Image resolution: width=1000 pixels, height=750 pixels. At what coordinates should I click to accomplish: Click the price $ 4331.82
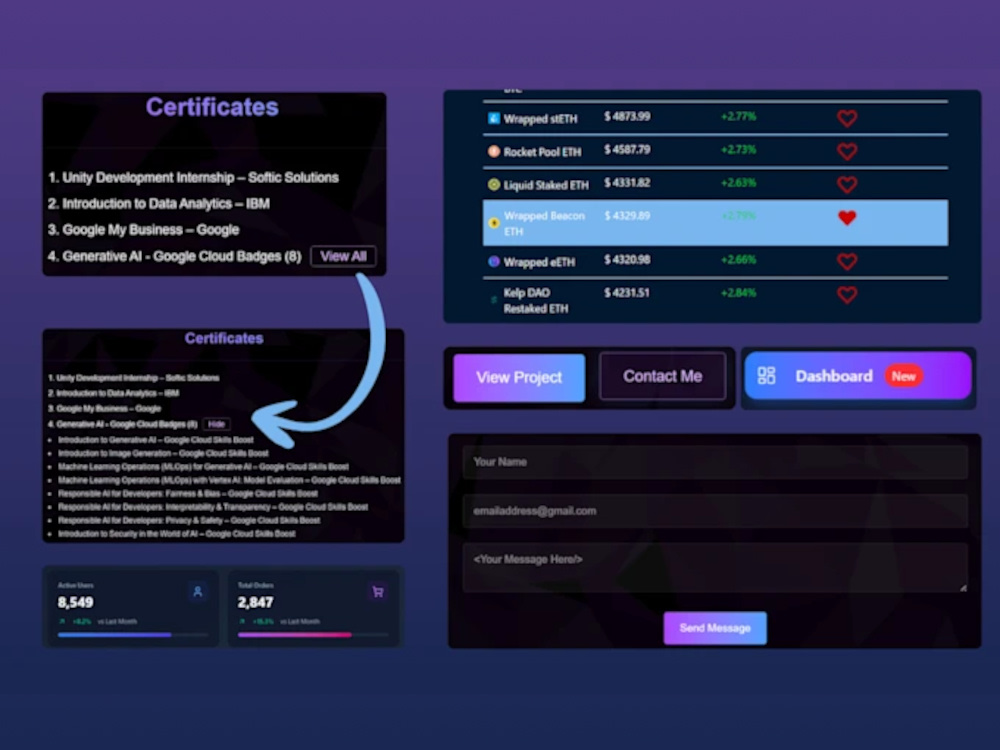[x=627, y=182]
